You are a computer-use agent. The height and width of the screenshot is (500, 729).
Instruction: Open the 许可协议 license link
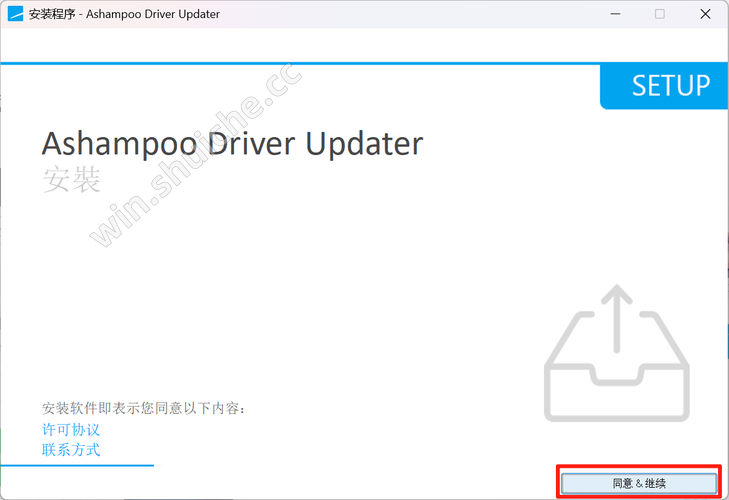[71, 429]
